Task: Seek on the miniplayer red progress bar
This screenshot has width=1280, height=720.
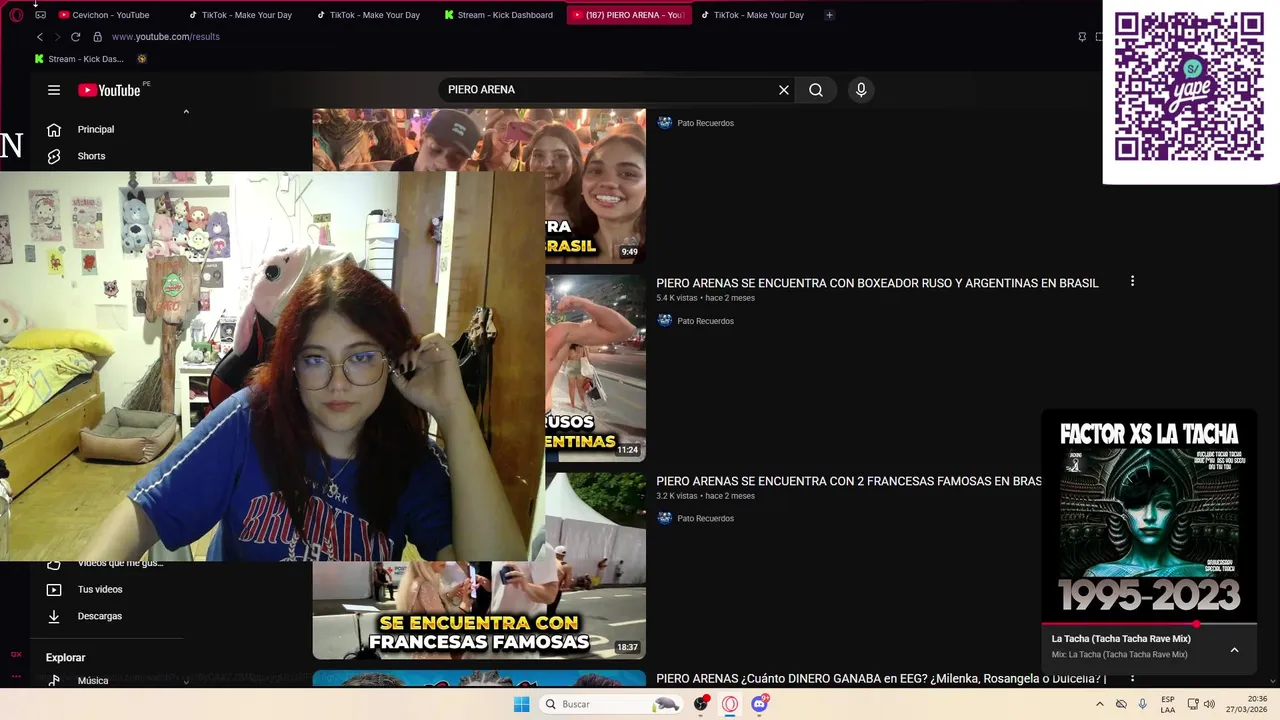Action: (1149, 624)
